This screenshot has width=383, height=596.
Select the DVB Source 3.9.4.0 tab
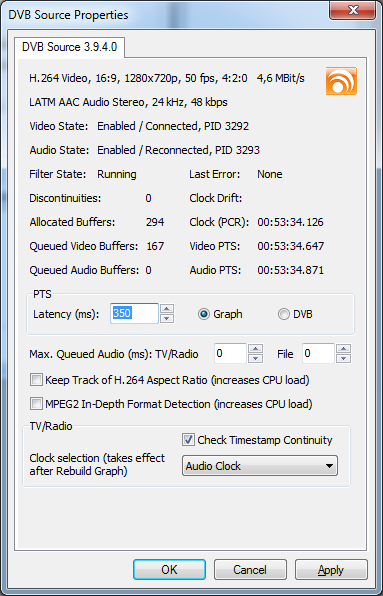pyautogui.click(x=70, y=47)
